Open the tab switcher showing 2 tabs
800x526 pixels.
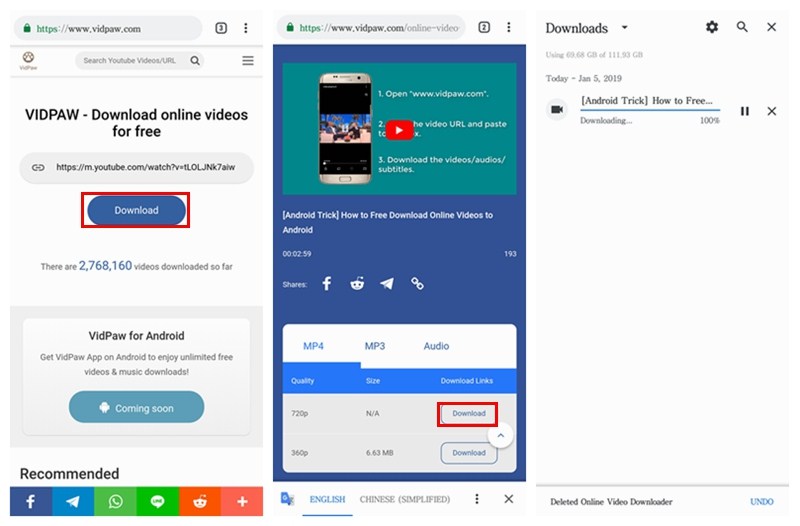(484, 28)
